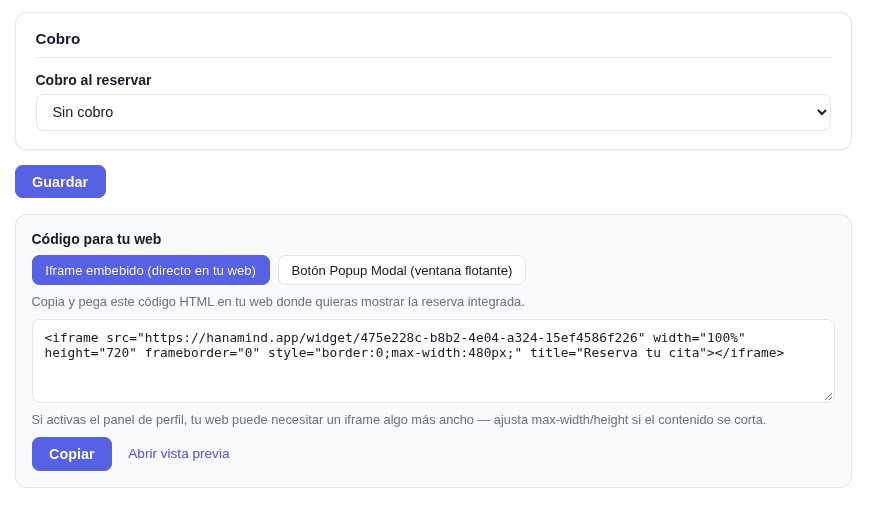872x508 pixels.
Task: Click the Cobro al reservar label
Action: pyautogui.click(x=93, y=80)
